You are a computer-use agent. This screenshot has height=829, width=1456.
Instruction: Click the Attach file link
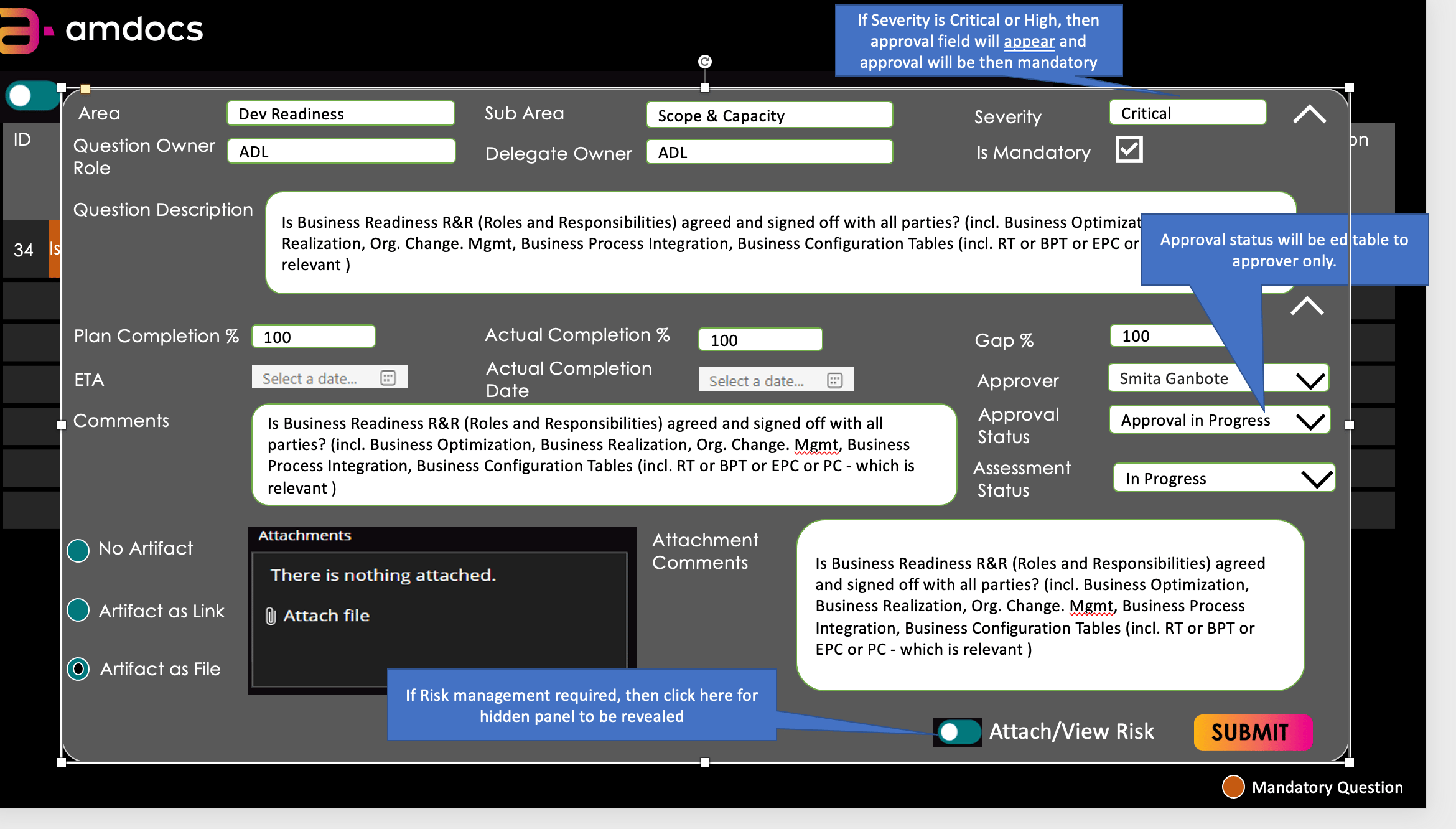[x=326, y=616]
